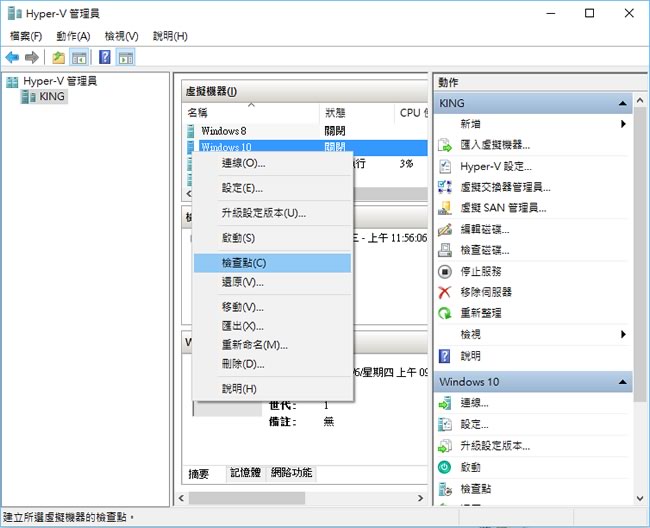Toggle the console tree pane toolbar icon

click(79, 57)
